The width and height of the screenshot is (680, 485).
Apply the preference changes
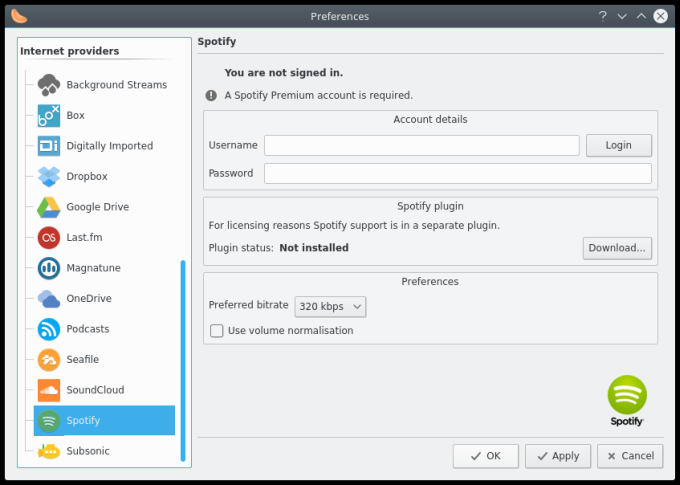[557, 456]
